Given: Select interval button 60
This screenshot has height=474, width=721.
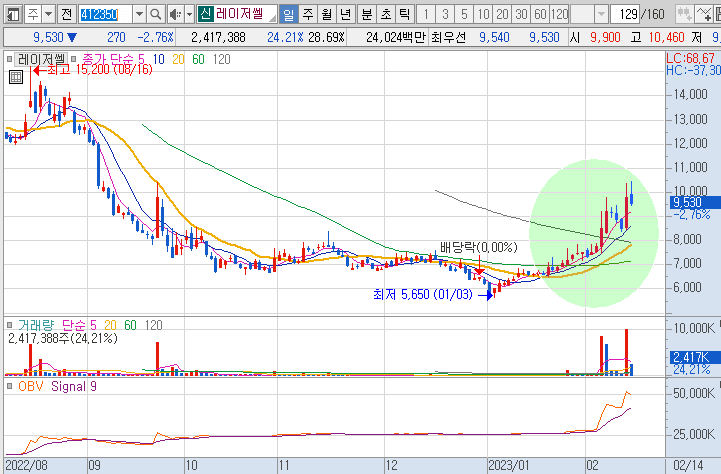Looking at the screenshot, I should click(540, 15).
